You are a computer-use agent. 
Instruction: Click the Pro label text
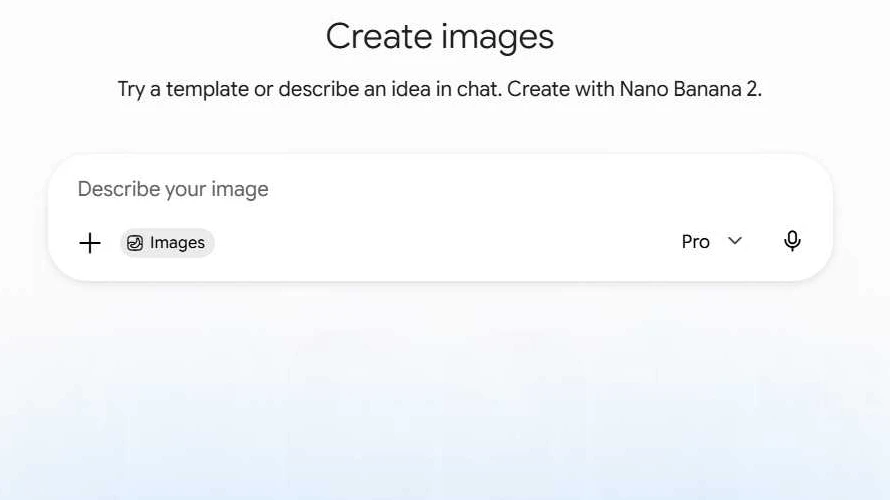click(695, 242)
